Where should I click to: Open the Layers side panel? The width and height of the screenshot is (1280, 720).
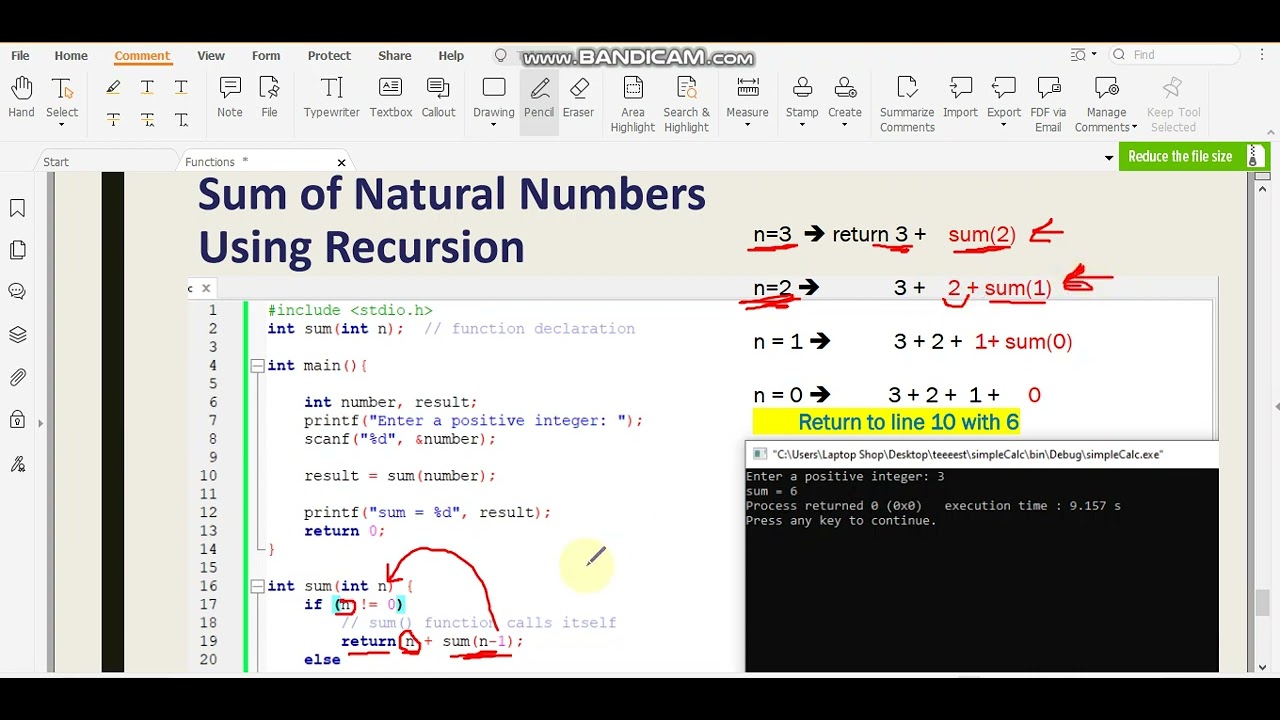[17, 335]
